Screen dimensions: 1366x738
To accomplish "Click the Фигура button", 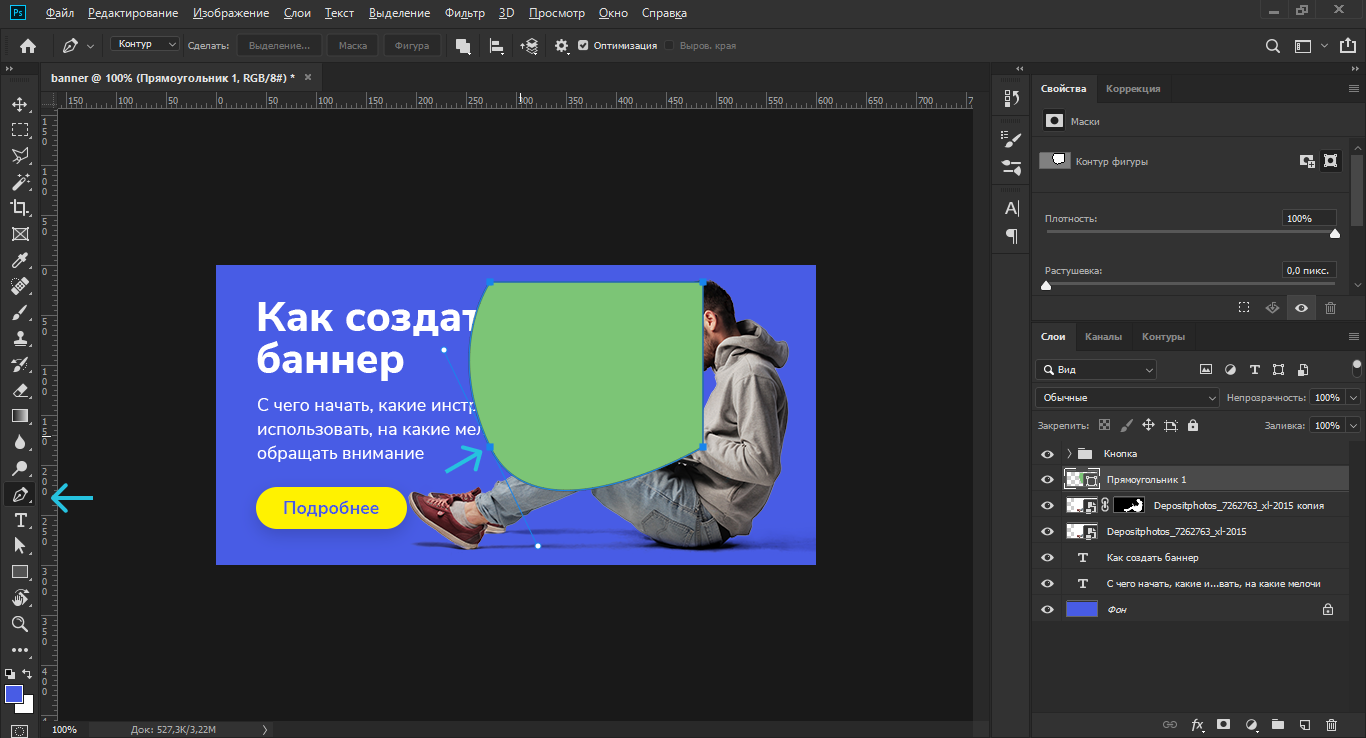I will pos(412,46).
